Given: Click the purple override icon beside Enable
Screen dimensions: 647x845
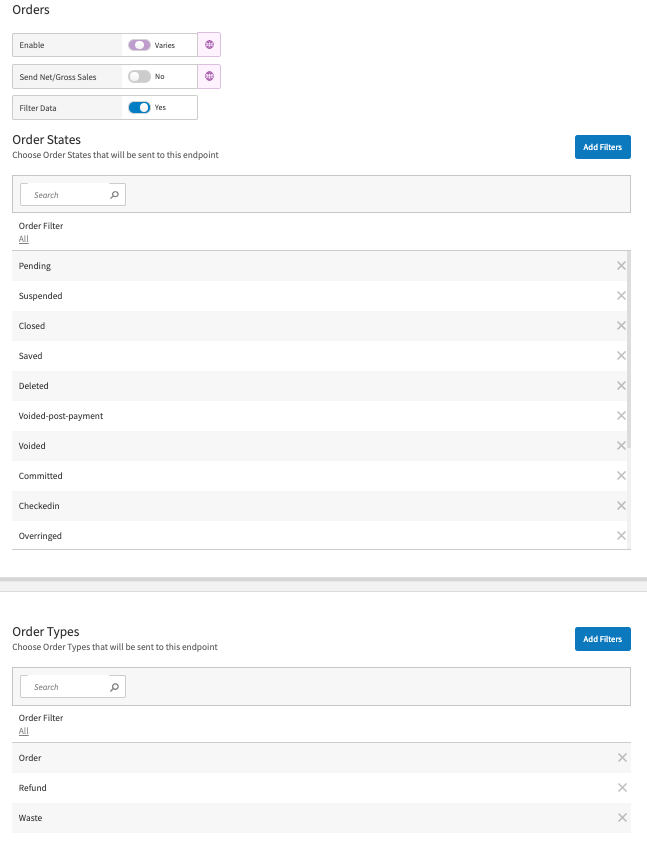Looking at the screenshot, I should pyautogui.click(x=209, y=45).
